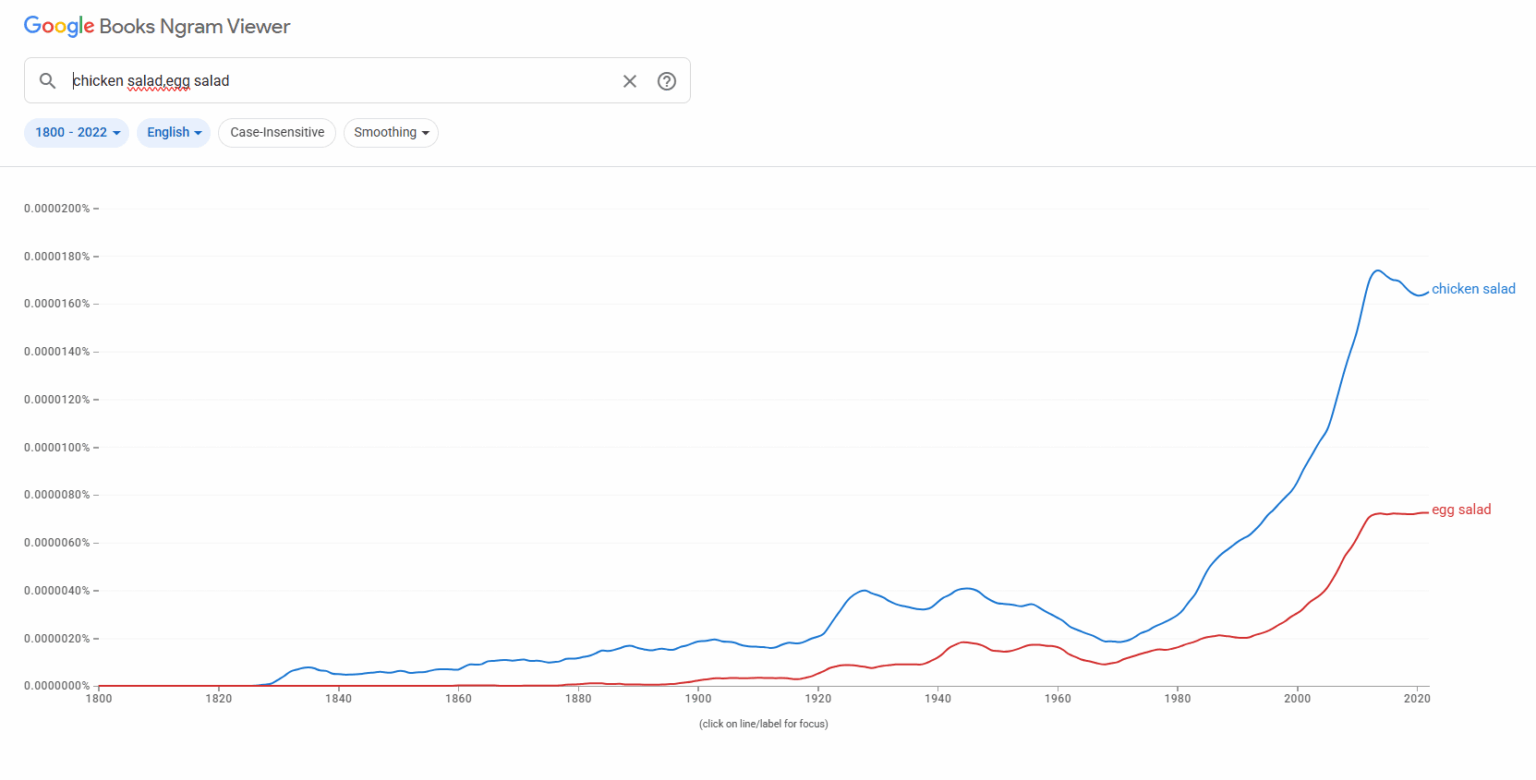Viewport: 1536px width, 780px height.
Task: Focus the chicken salad line label
Action: tap(1473, 289)
